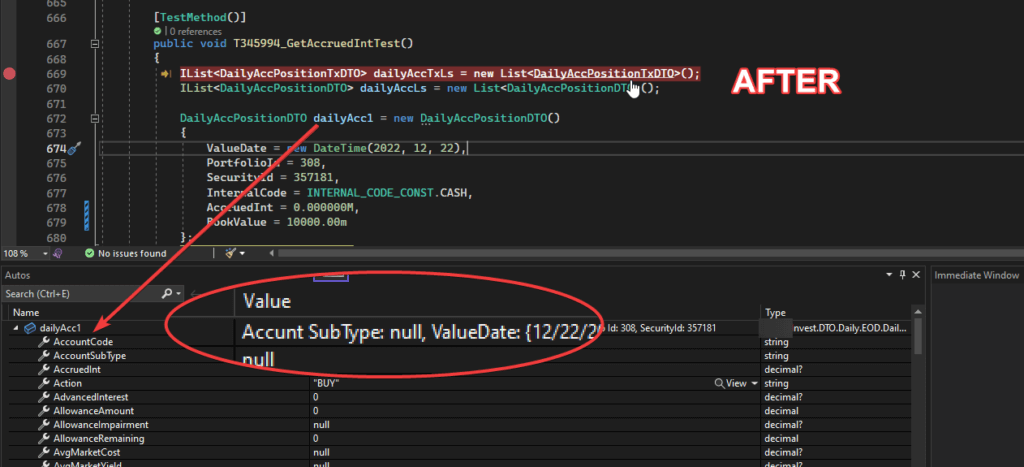
Task: Collapse the dailyAcc1 variable node
Action: point(16,328)
